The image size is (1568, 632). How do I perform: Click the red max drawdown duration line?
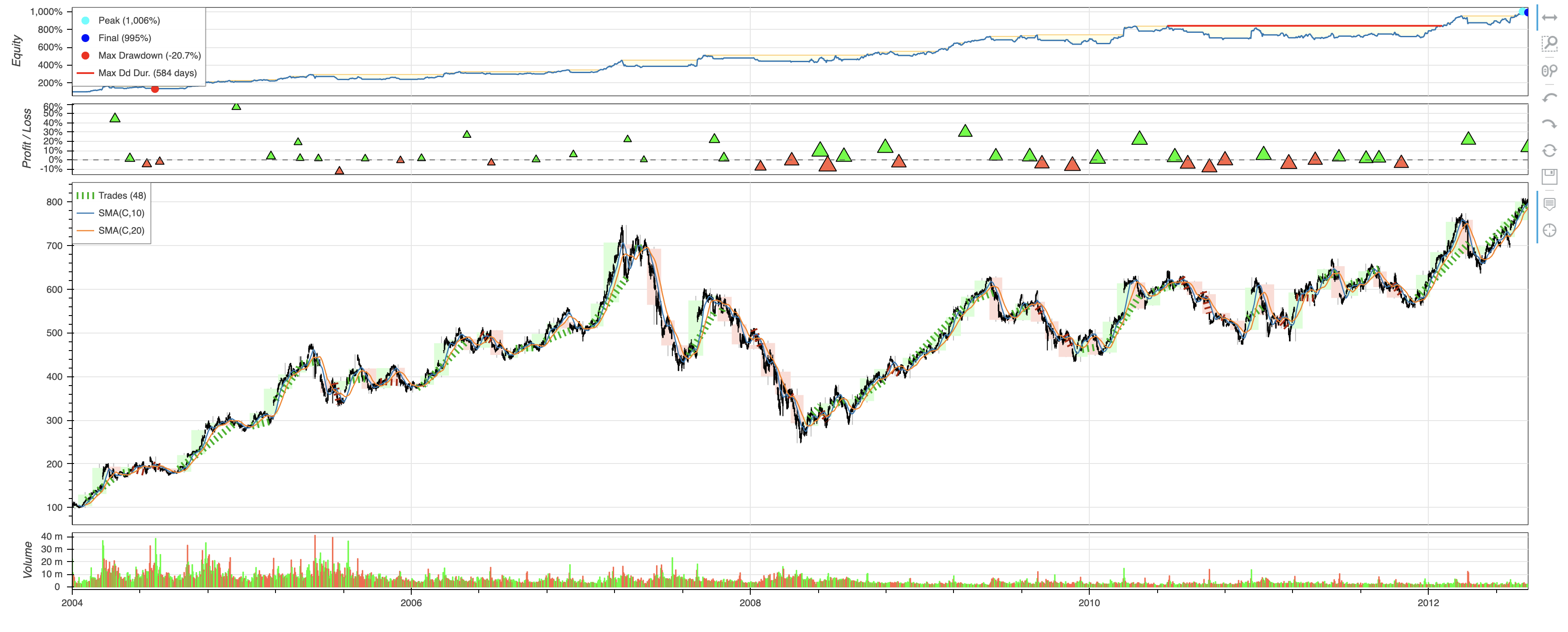click(1303, 26)
